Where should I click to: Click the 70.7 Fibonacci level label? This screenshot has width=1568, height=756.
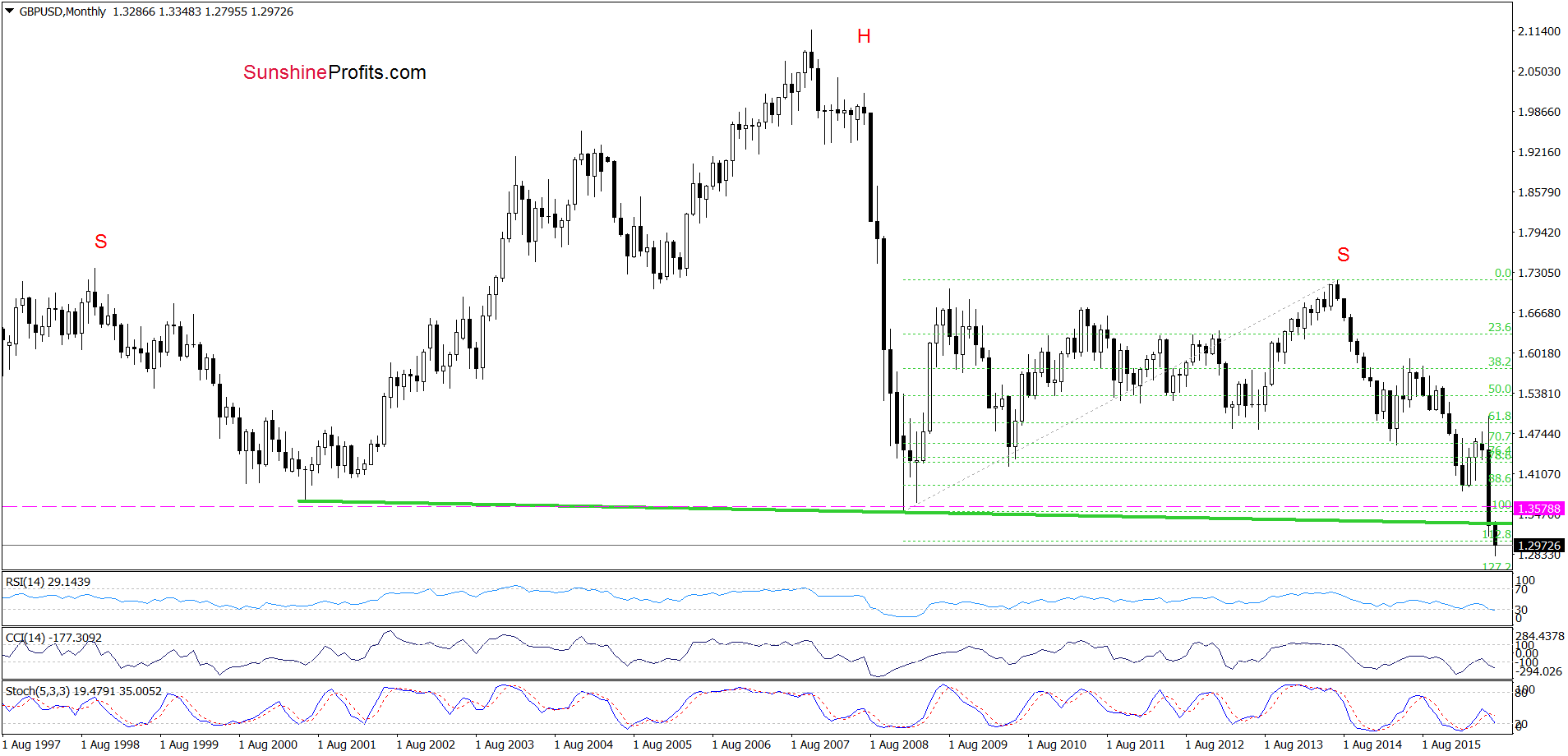(x=1500, y=436)
